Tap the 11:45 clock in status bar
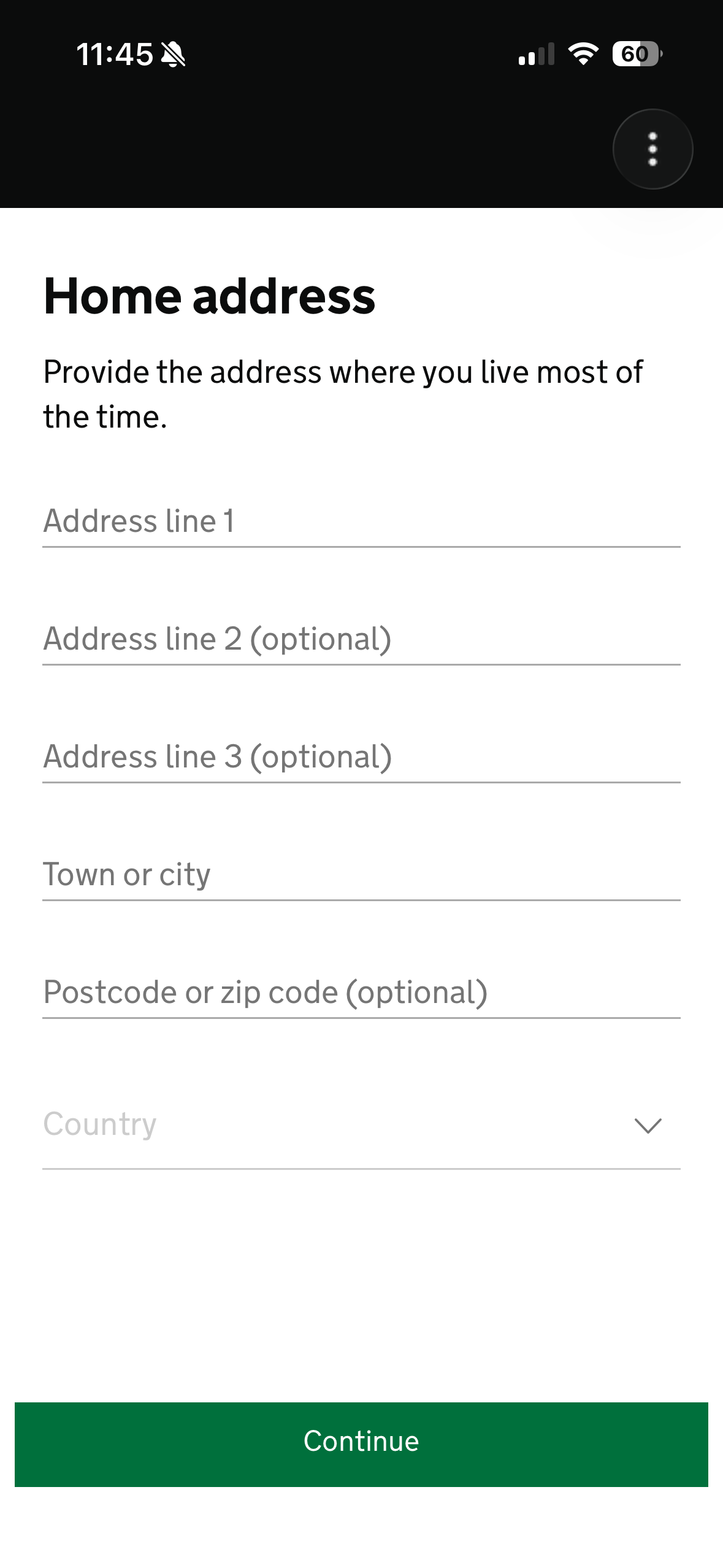This screenshot has height=1568, width=723. (x=114, y=55)
